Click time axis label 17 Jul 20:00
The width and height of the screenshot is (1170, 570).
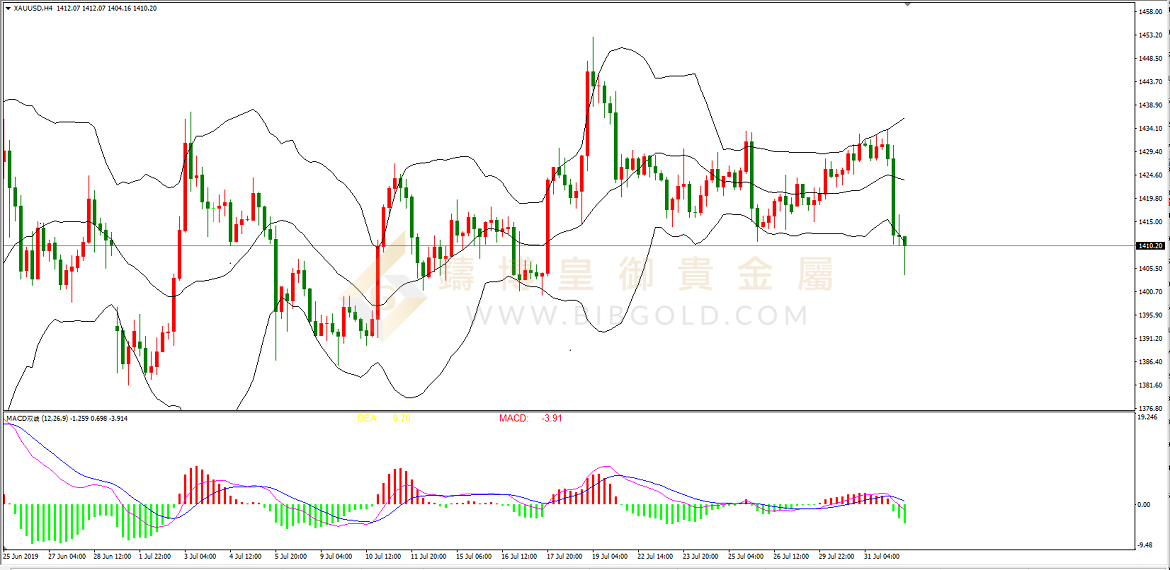[x=564, y=556]
